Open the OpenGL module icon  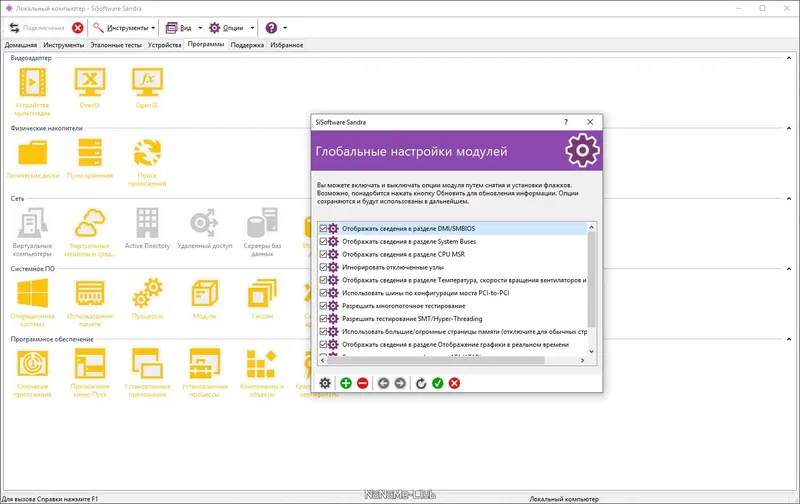click(147, 82)
